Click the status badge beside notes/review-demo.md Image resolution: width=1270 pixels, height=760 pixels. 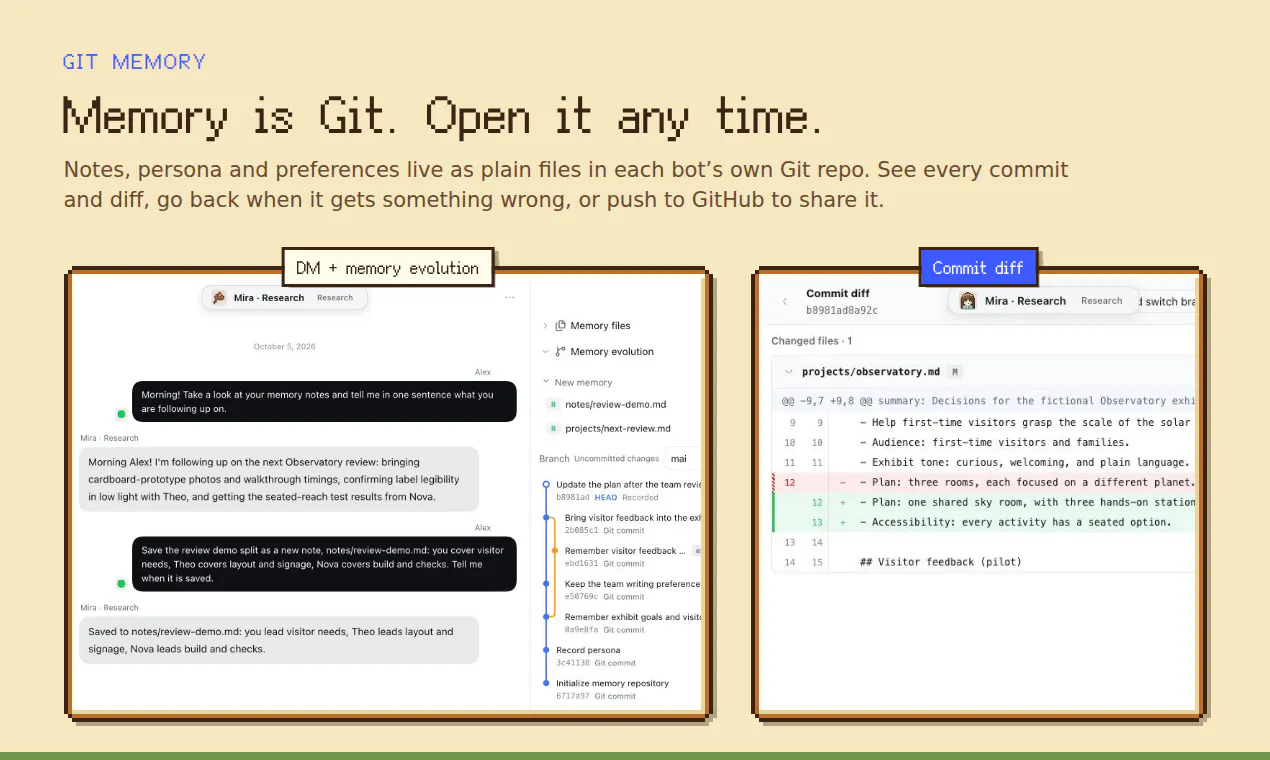click(552, 405)
